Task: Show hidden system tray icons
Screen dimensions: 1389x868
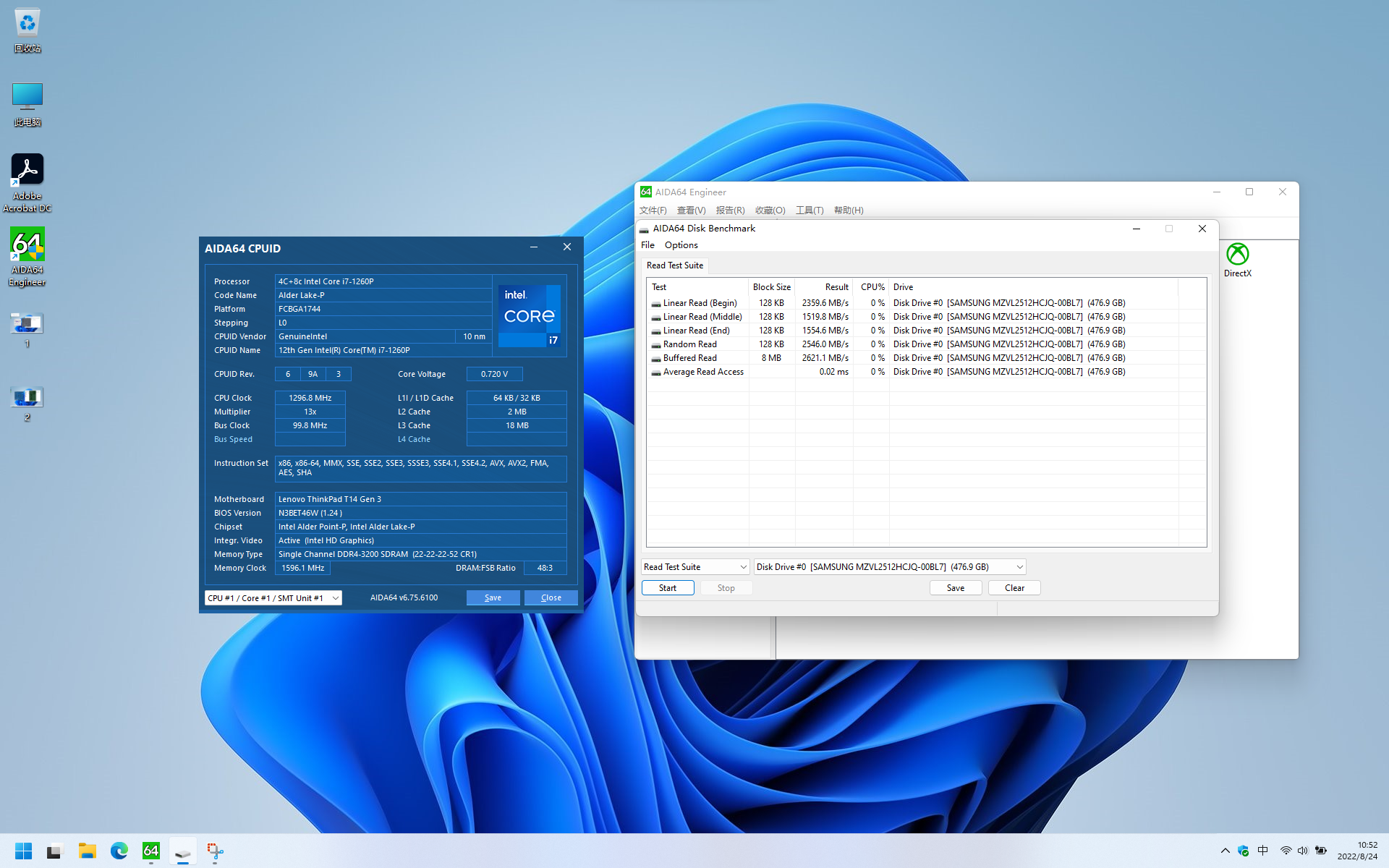Action: tap(1225, 851)
